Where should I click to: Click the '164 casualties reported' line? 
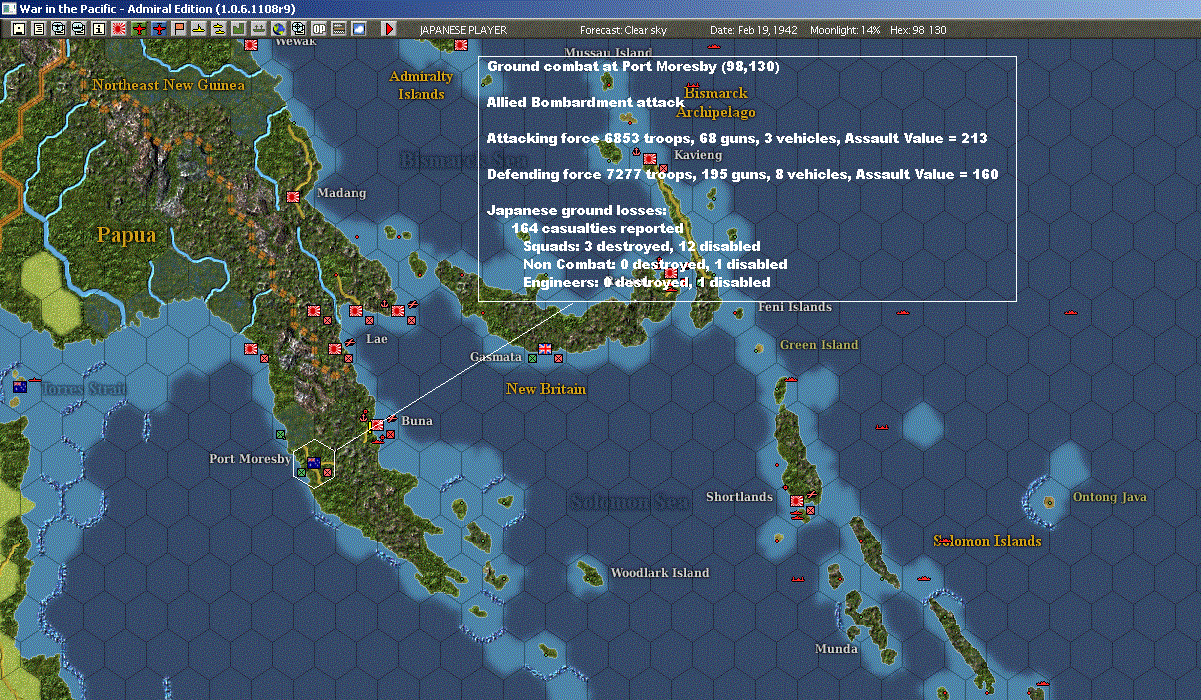point(597,228)
